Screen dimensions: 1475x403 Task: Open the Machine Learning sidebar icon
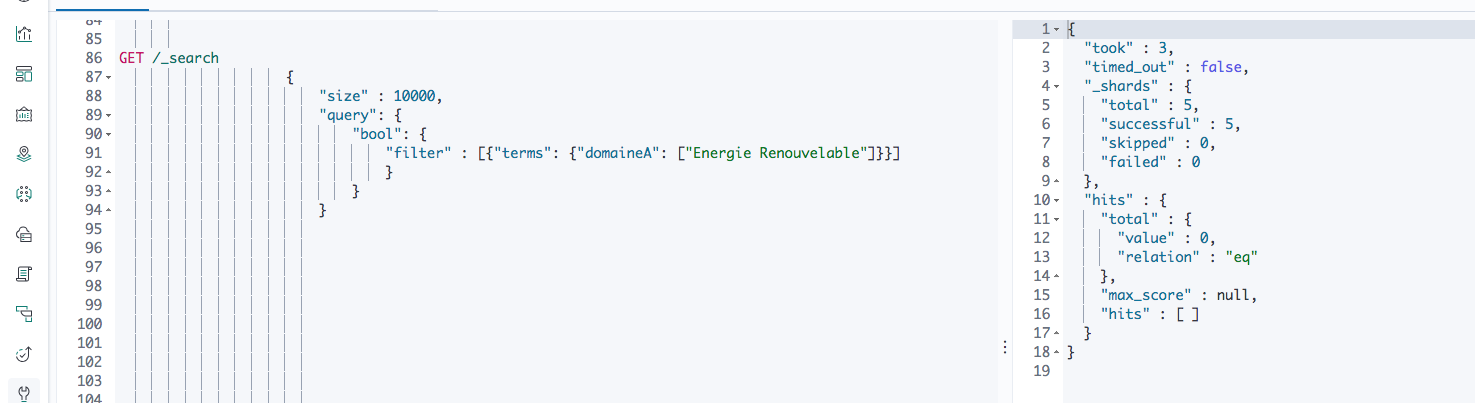click(25, 194)
